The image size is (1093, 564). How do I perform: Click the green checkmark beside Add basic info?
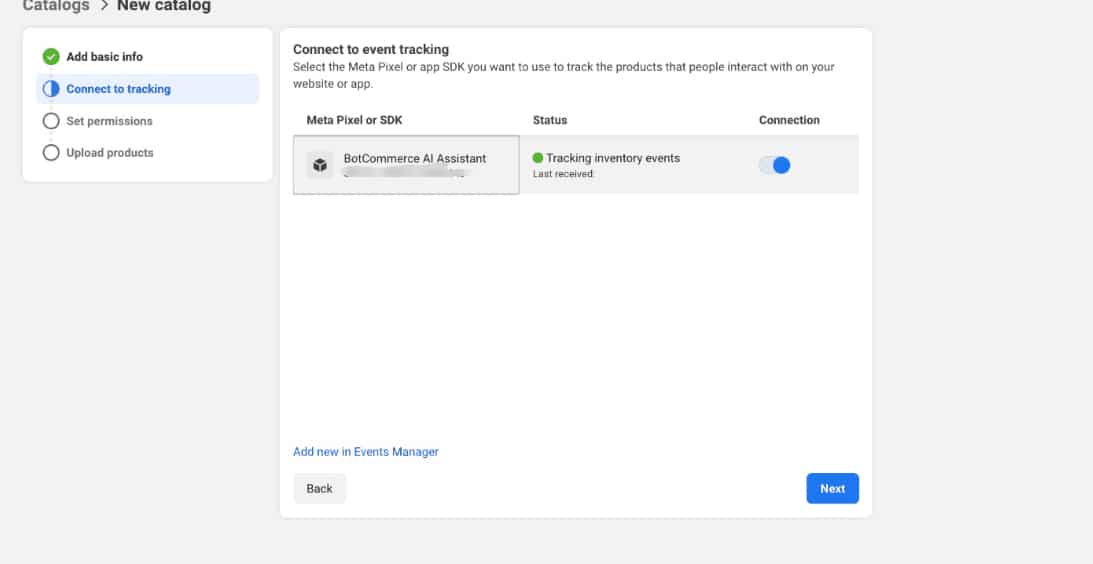(51, 57)
